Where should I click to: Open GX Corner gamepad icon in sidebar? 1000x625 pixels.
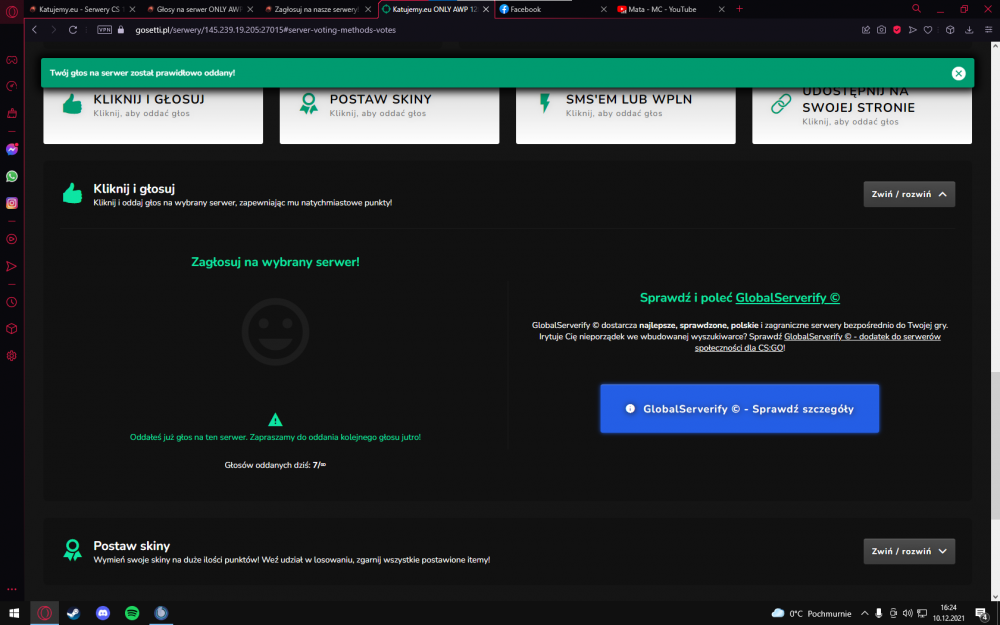tap(11, 60)
